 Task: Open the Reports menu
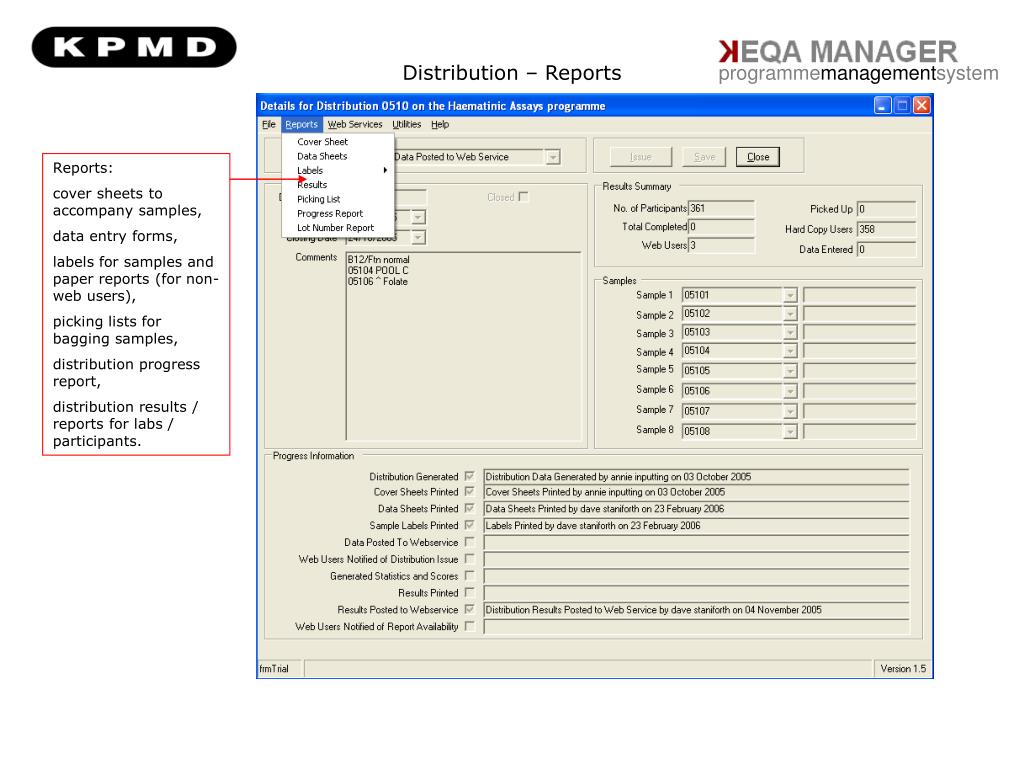coord(301,125)
